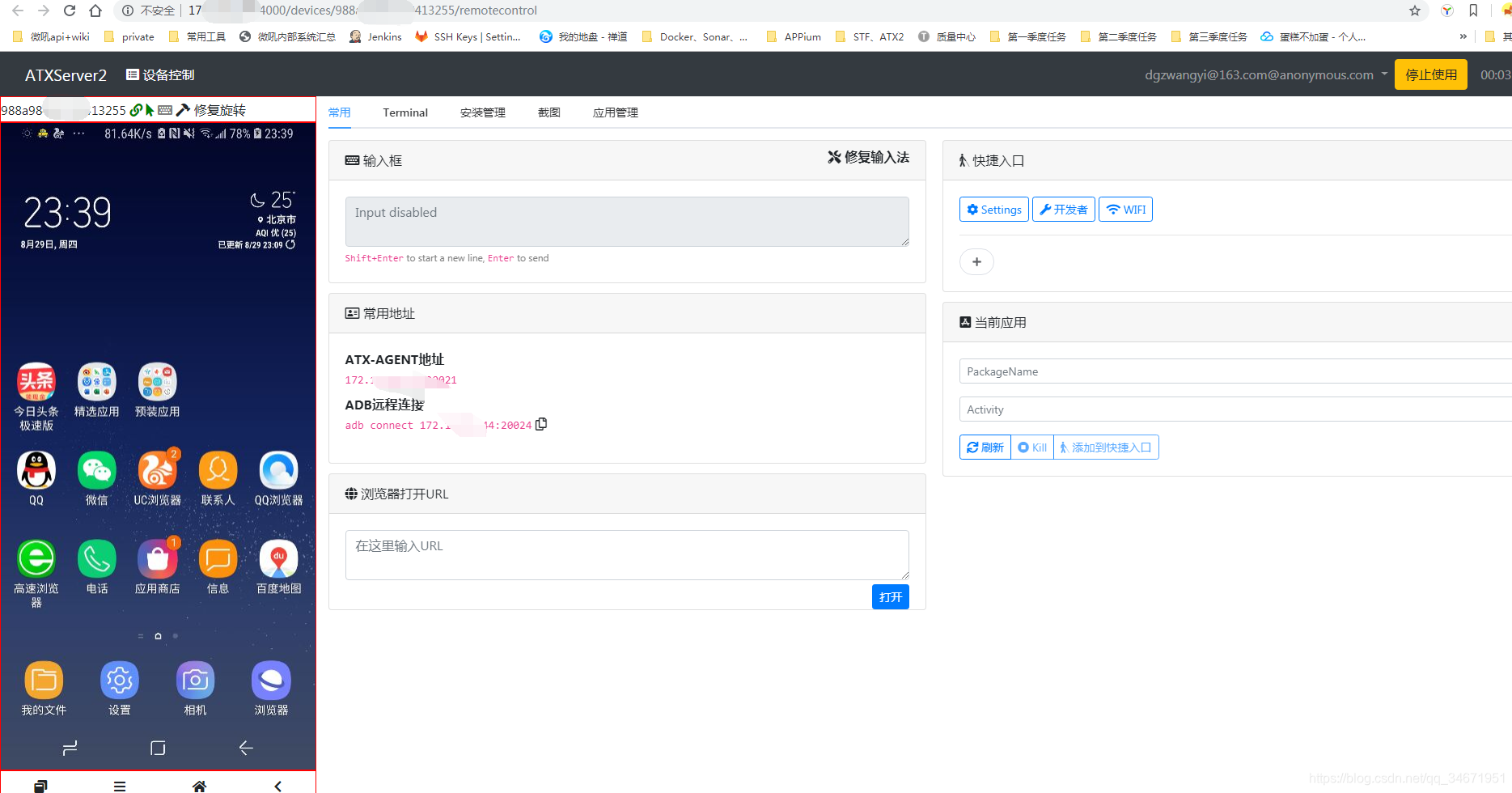Expand hidden bookmarks with the chevron
The image size is (1512, 793).
1464,36
